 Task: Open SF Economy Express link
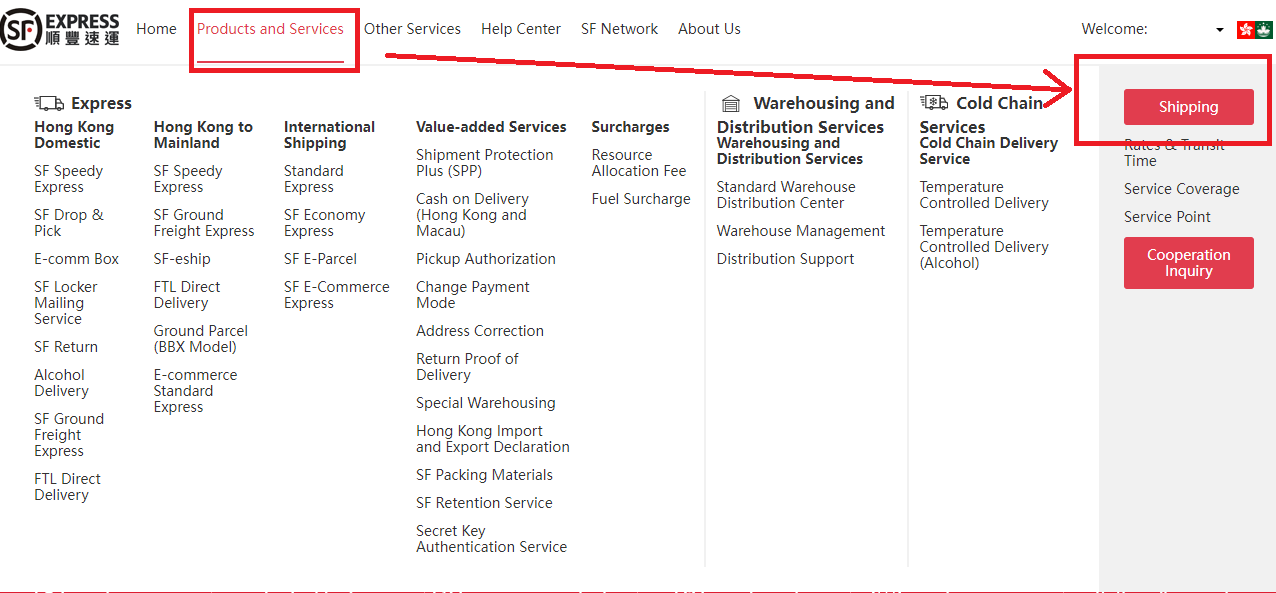pos(324,223)
